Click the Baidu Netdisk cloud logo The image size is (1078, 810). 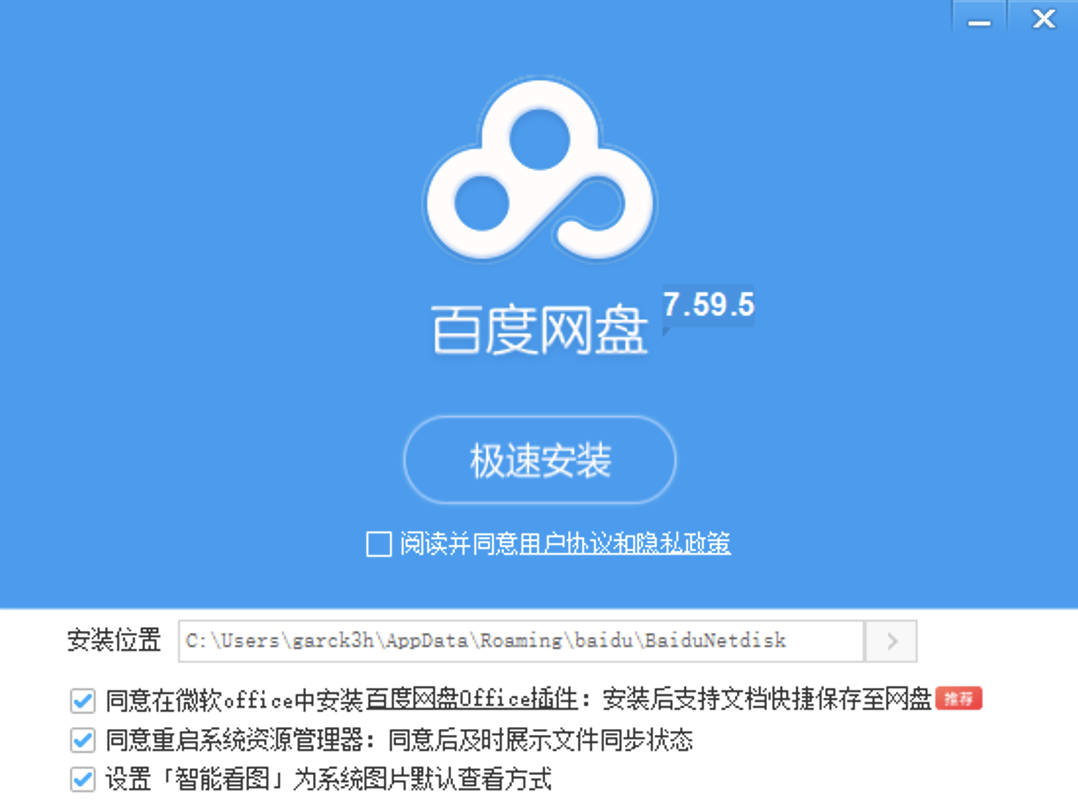pos(540,169)
